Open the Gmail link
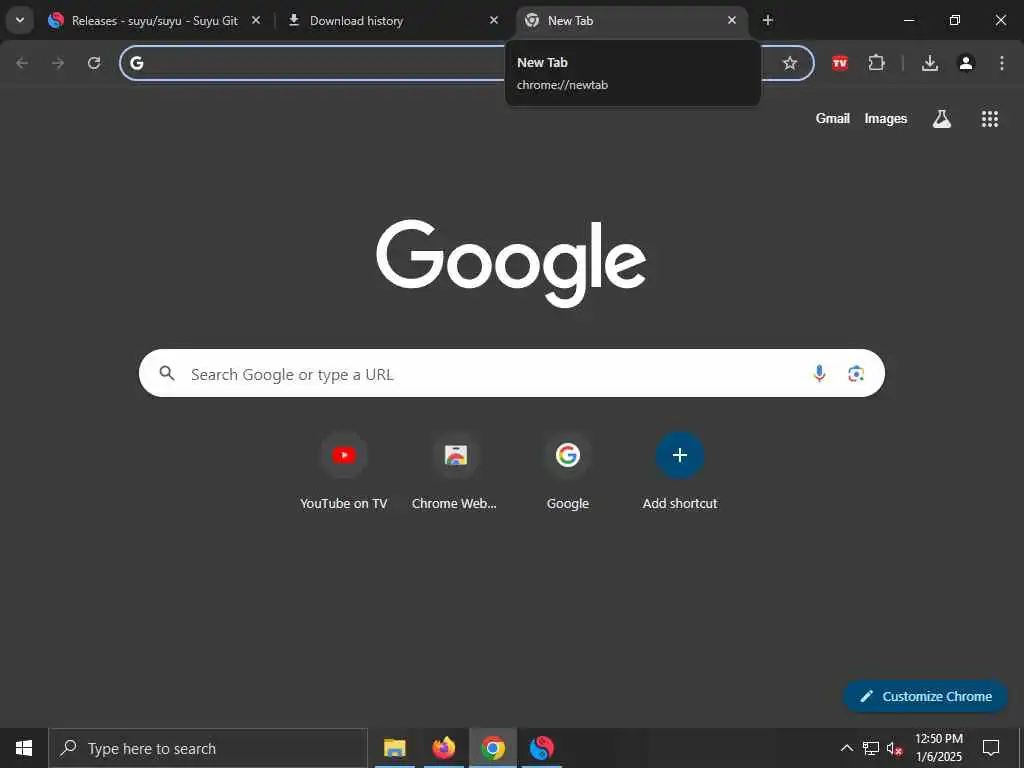 tap(833, 118)
